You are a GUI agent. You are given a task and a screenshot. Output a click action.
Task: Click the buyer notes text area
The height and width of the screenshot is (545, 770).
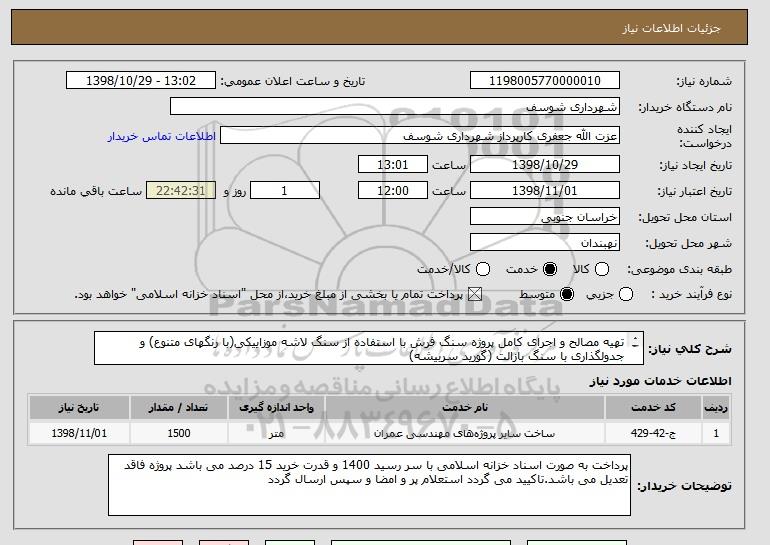pos(369,485)
